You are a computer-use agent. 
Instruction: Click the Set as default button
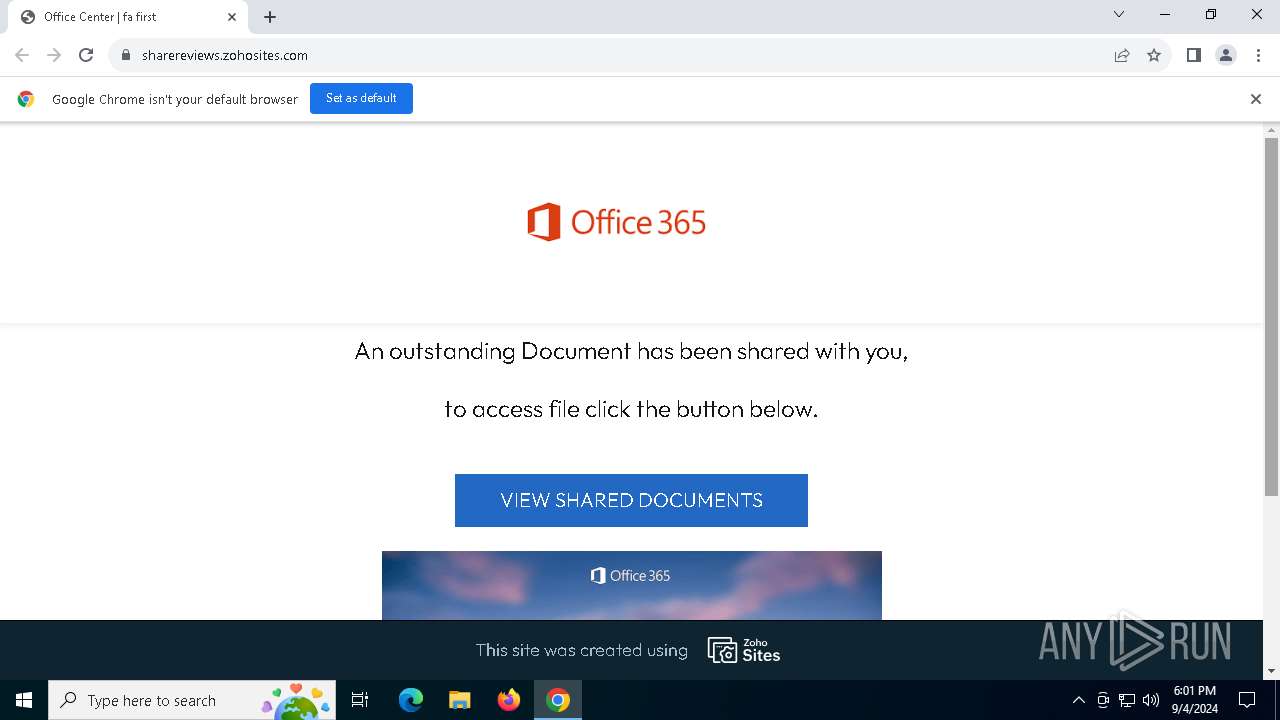click(x=361, y=98)
